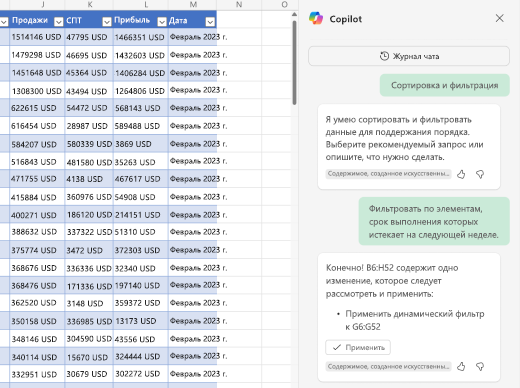Click Применить to apply the filter
The height and width of the screenshot is (388, 520).
(358, 347)
